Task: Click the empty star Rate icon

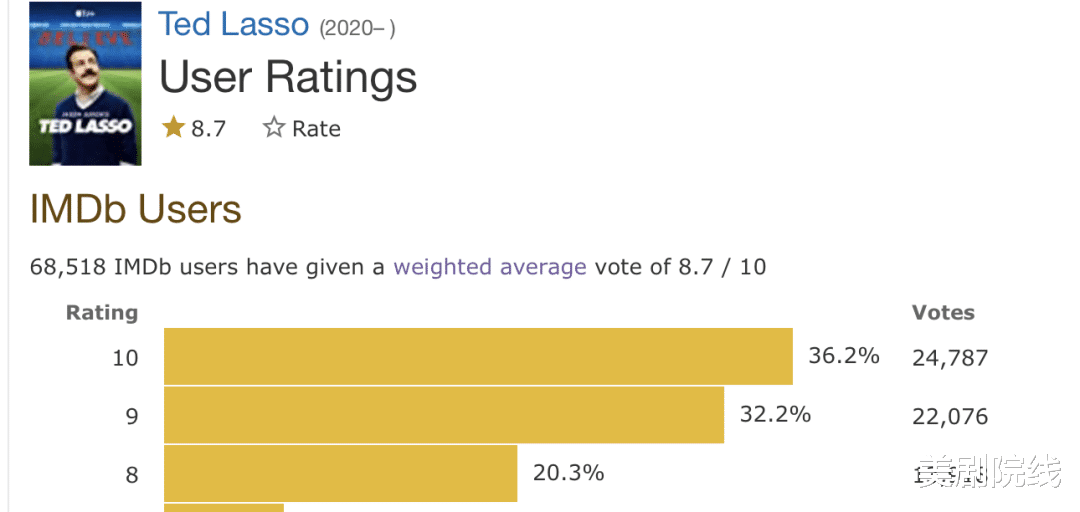Action: click(x=273, y=127)
